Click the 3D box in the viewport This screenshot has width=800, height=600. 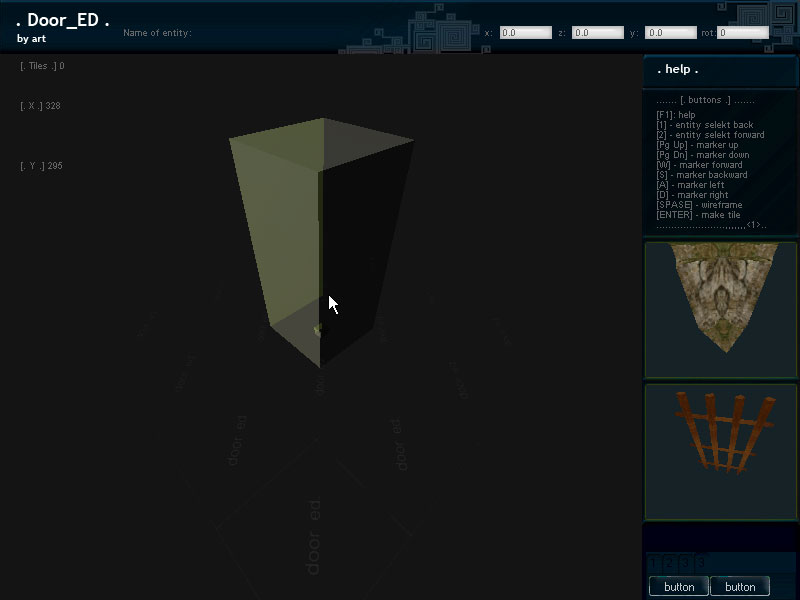pyautogui.click(x=320, y=230)
